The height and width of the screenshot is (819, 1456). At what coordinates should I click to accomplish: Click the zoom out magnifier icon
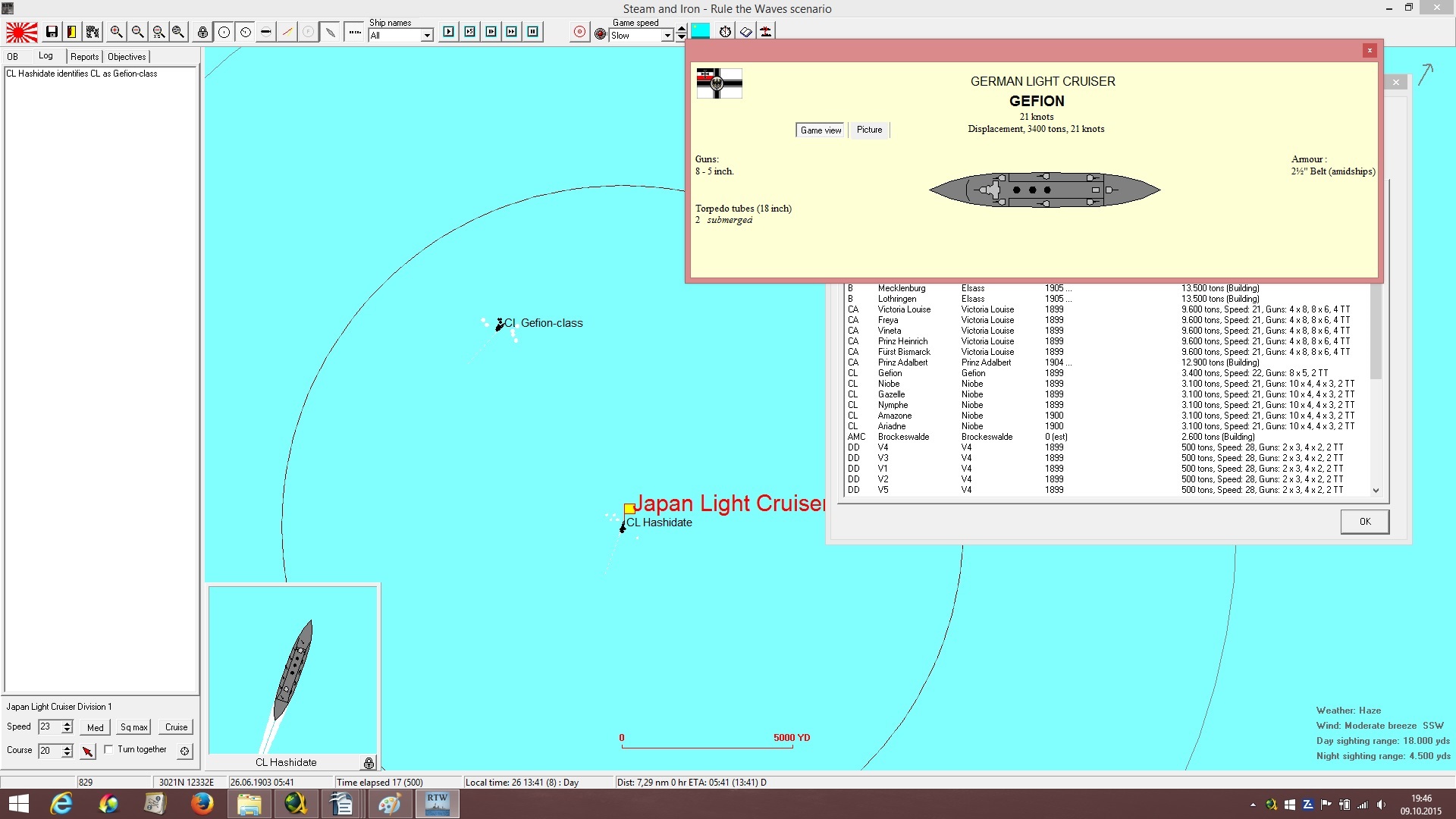pos(137,32)
